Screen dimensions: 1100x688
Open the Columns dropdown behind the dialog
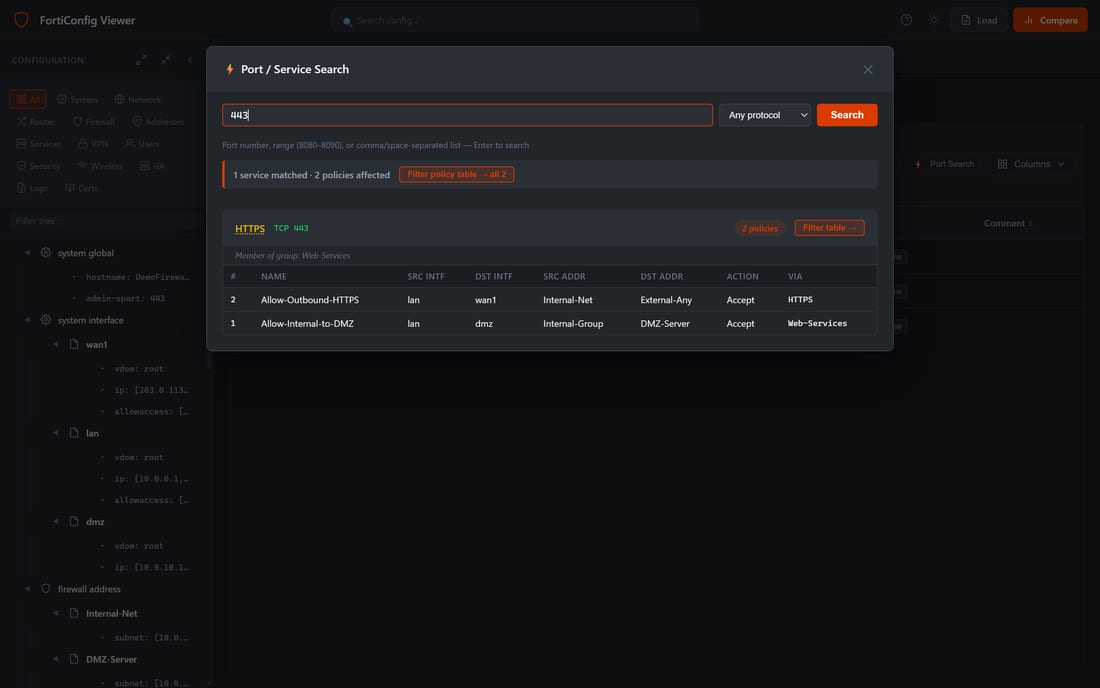point(1031,164)
